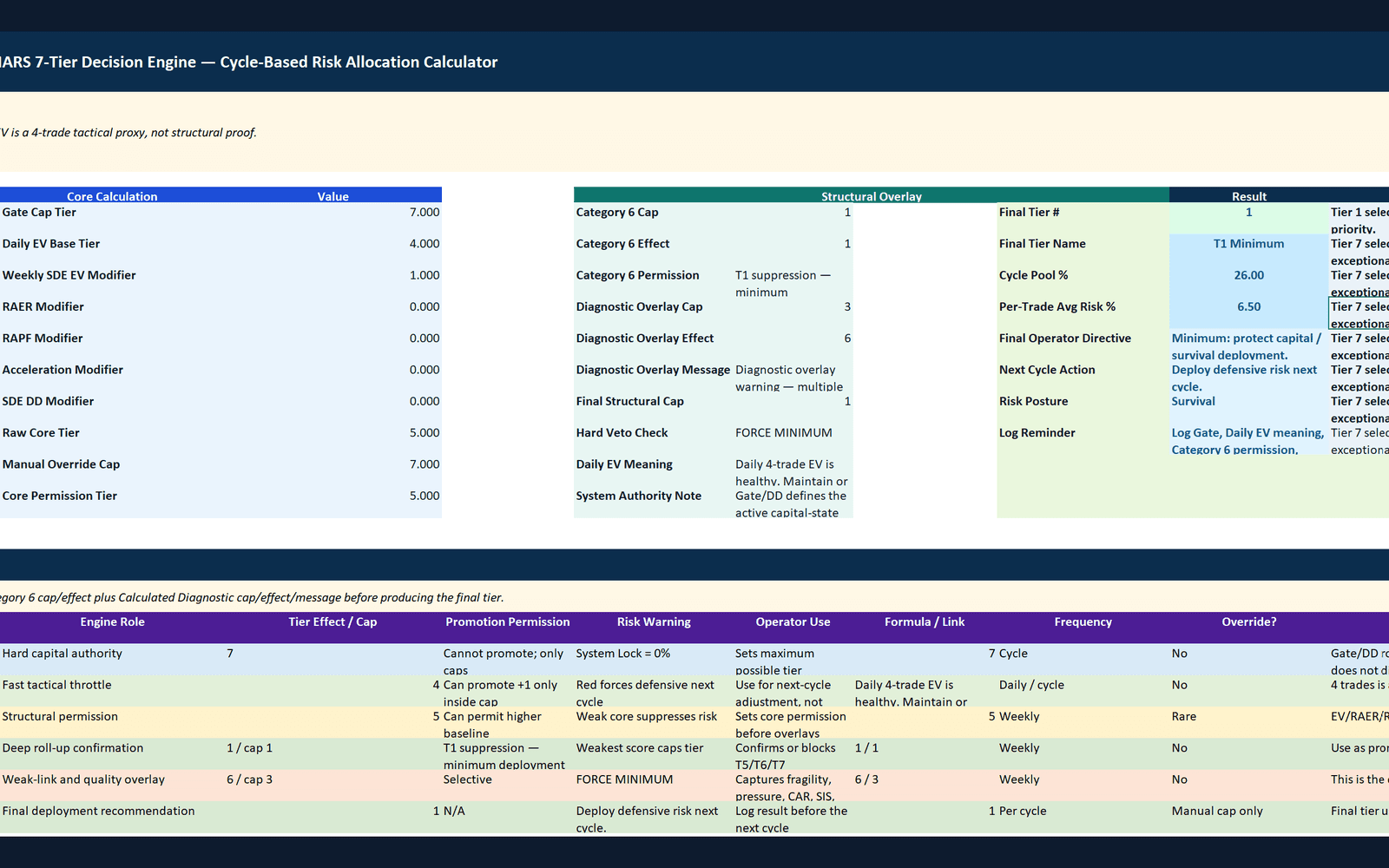Screen dimensions: 1389x868
Task: Click the Structural Overlay header
Action: (872, 196)
